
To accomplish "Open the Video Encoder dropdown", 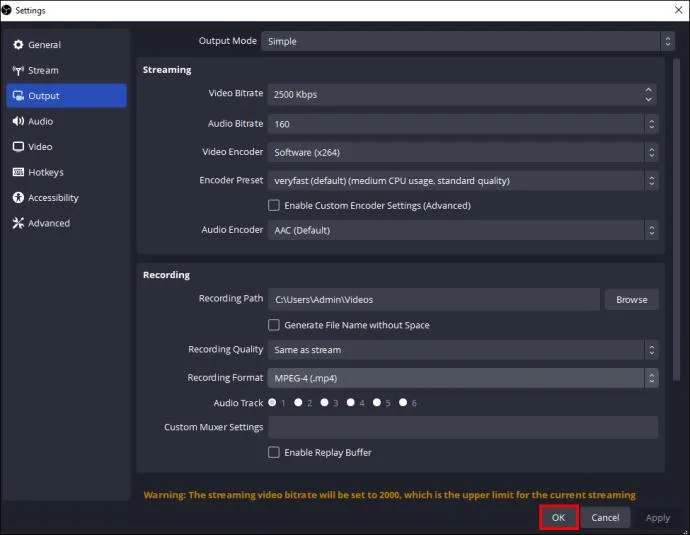I will (463, 153).
